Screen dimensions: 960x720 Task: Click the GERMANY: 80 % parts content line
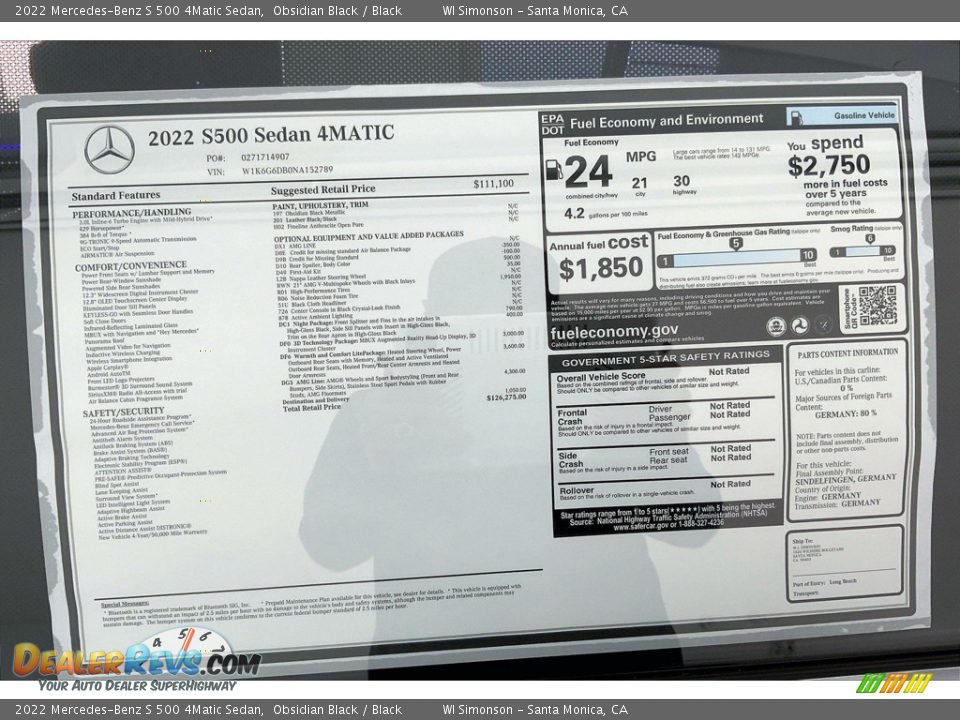pyautogui.click(x=846, y=414)
